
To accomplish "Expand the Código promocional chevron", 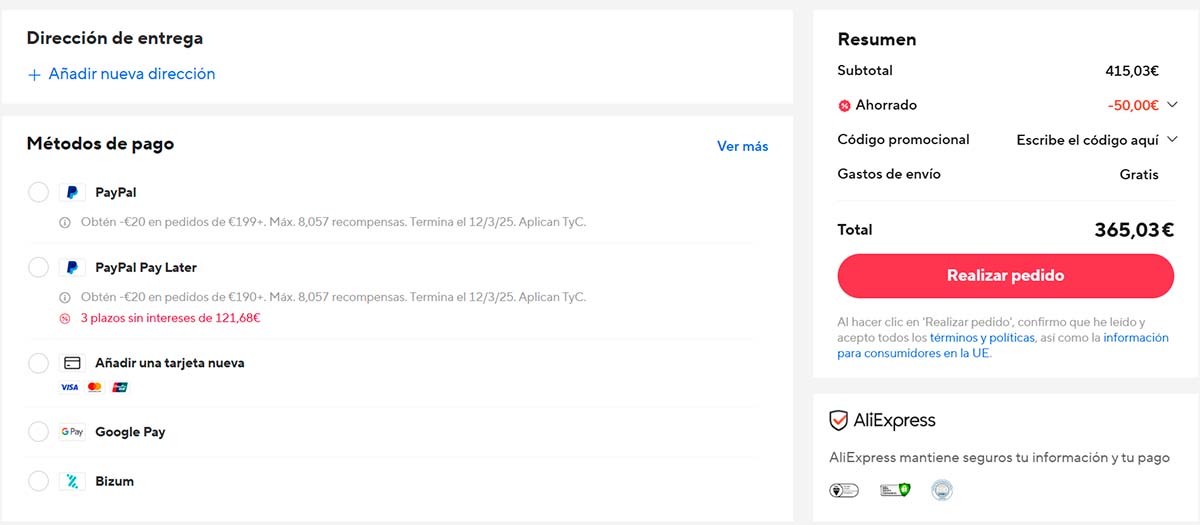I will 1172,140.
